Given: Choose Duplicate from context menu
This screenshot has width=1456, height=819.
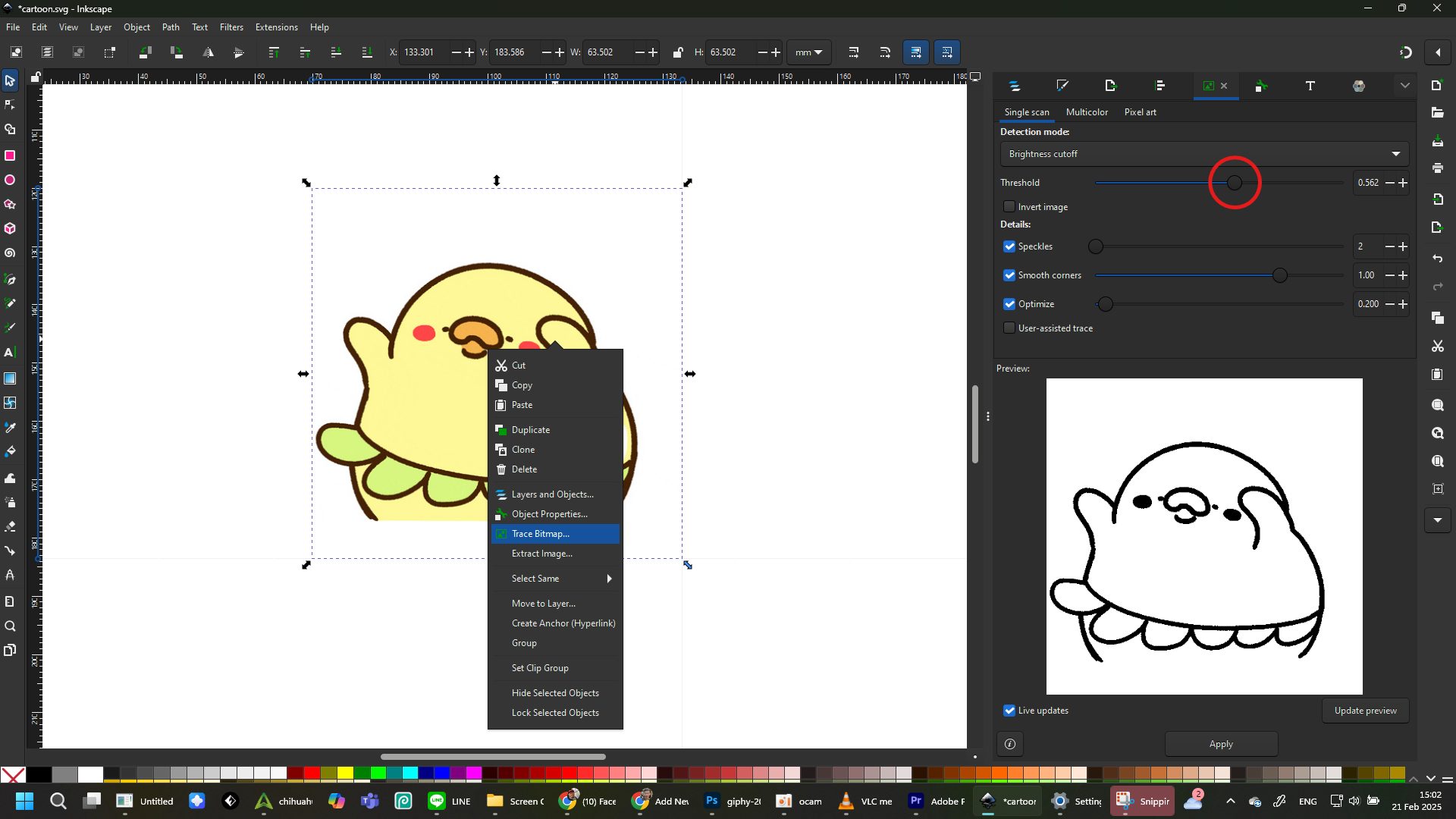Looking at the screenshot, I should tap(555, 430).
